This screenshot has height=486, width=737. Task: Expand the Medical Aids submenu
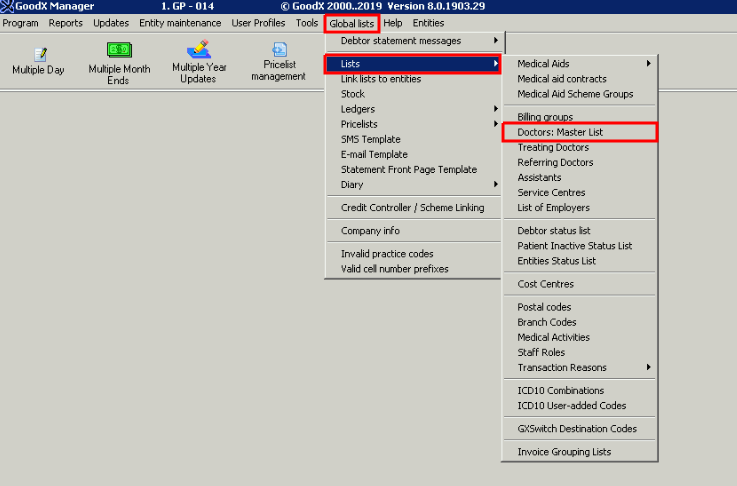[580, 64]
